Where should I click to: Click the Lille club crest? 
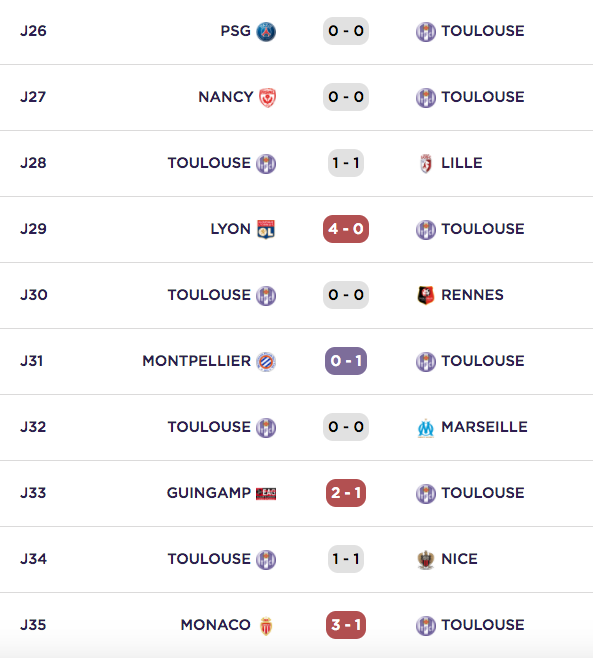coord(426,163)
